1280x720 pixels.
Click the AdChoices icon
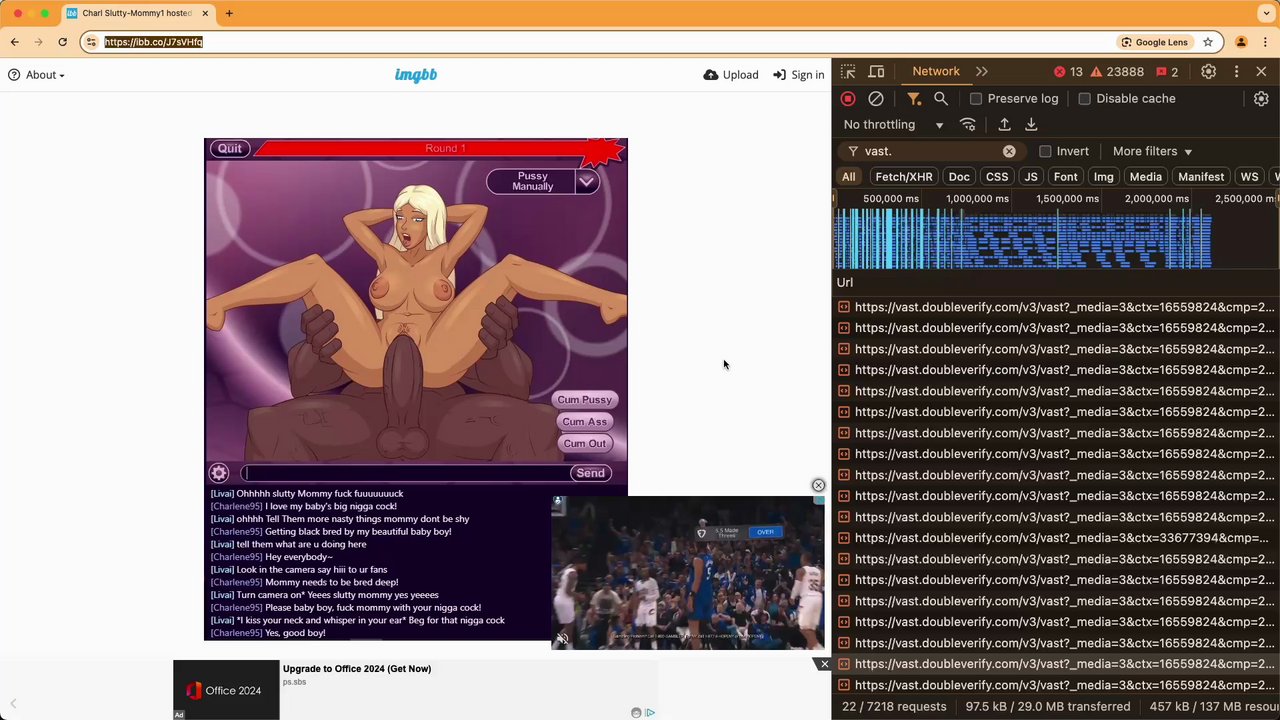click(649, 712)
